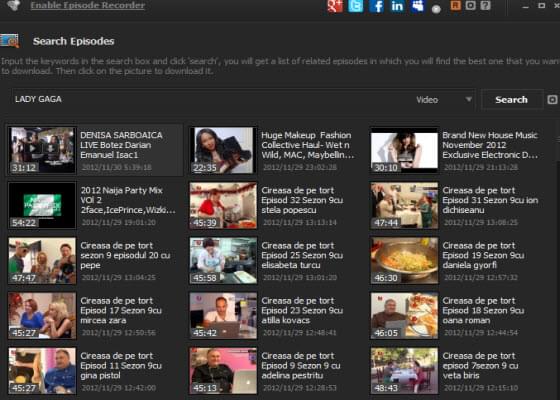Click title episod 7sezon 9 cu veta biris
The height and width of the screenshot is (400, 560).
tap(480, 366)
